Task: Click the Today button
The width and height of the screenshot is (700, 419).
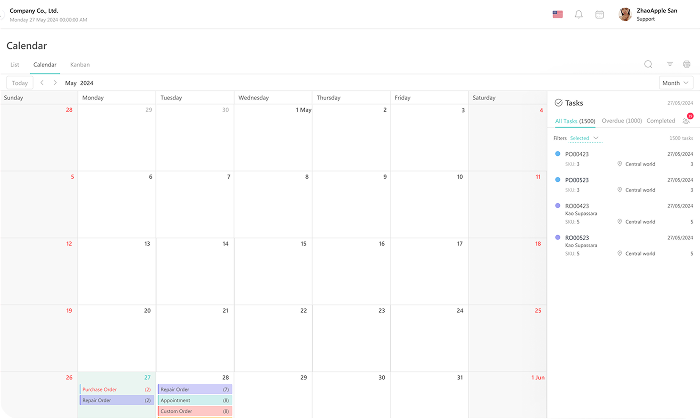Action: point(20,83)
